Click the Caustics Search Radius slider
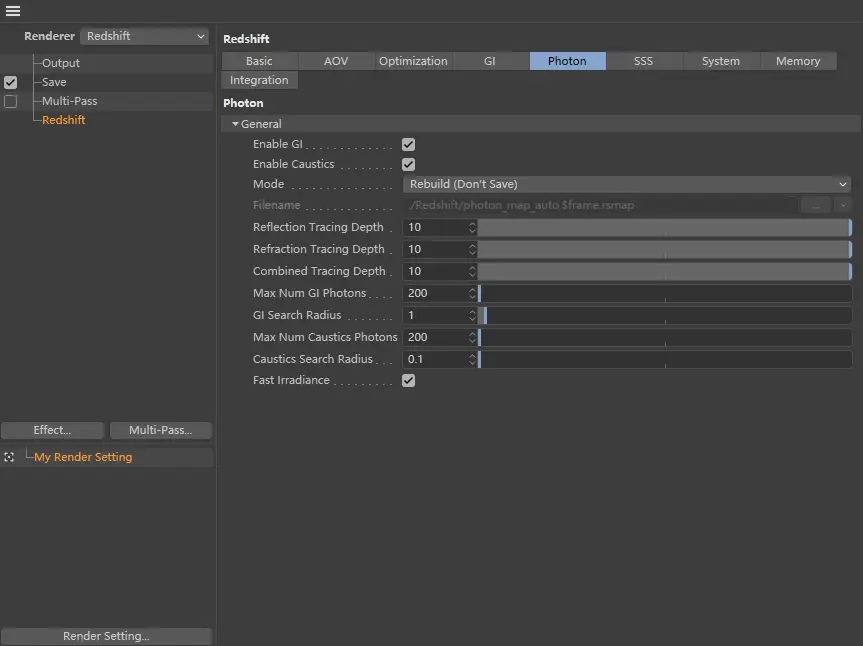This screenshot has height=646, width=863. [x=665, y=359]
